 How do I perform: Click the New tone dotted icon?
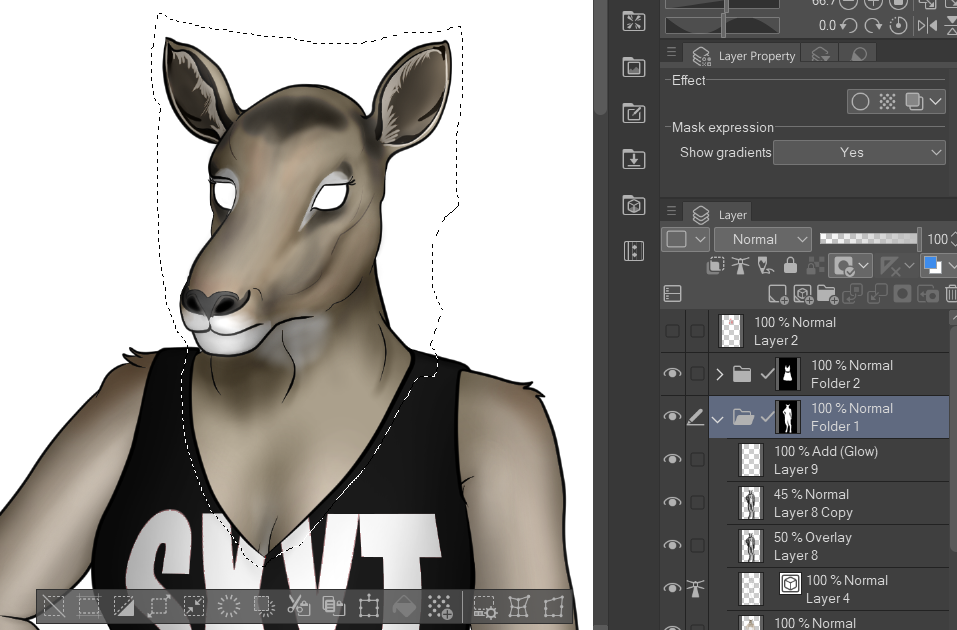[440, 606]
